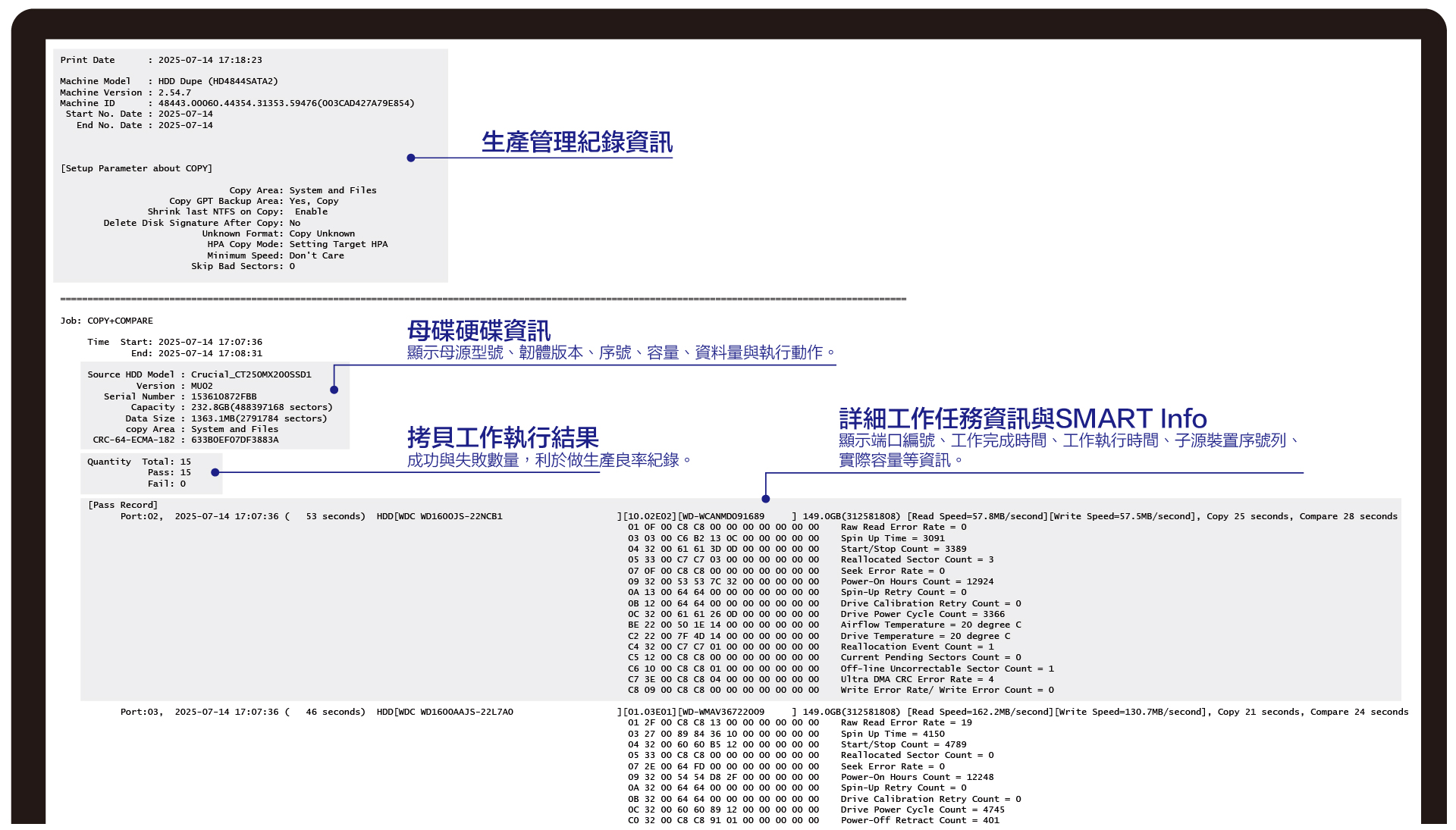
Task: Click the 生產管理紀錄資訊 heading
Action: click(x=576, y=142)
